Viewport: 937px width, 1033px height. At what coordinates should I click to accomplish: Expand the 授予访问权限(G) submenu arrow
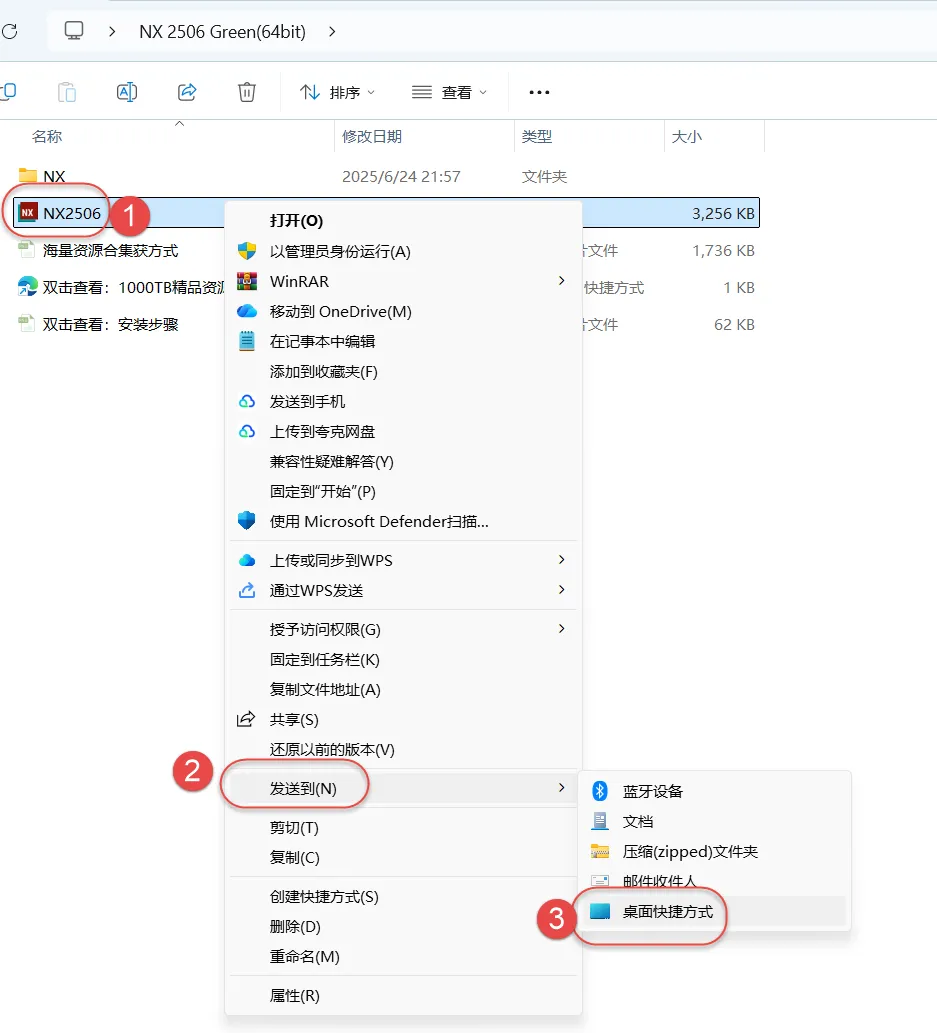point(561,628)
